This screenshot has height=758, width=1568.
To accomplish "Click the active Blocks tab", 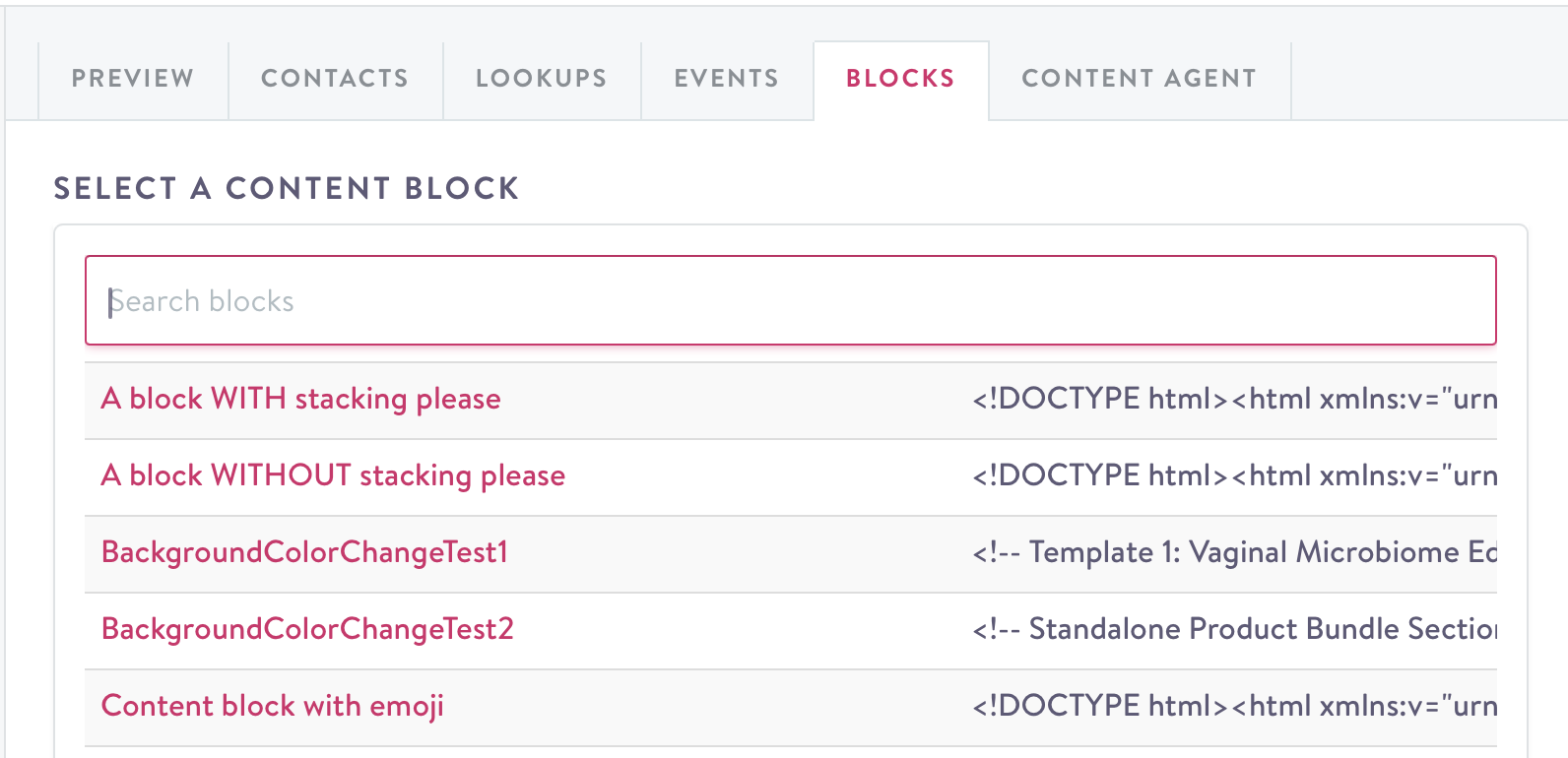I will 900,79.
